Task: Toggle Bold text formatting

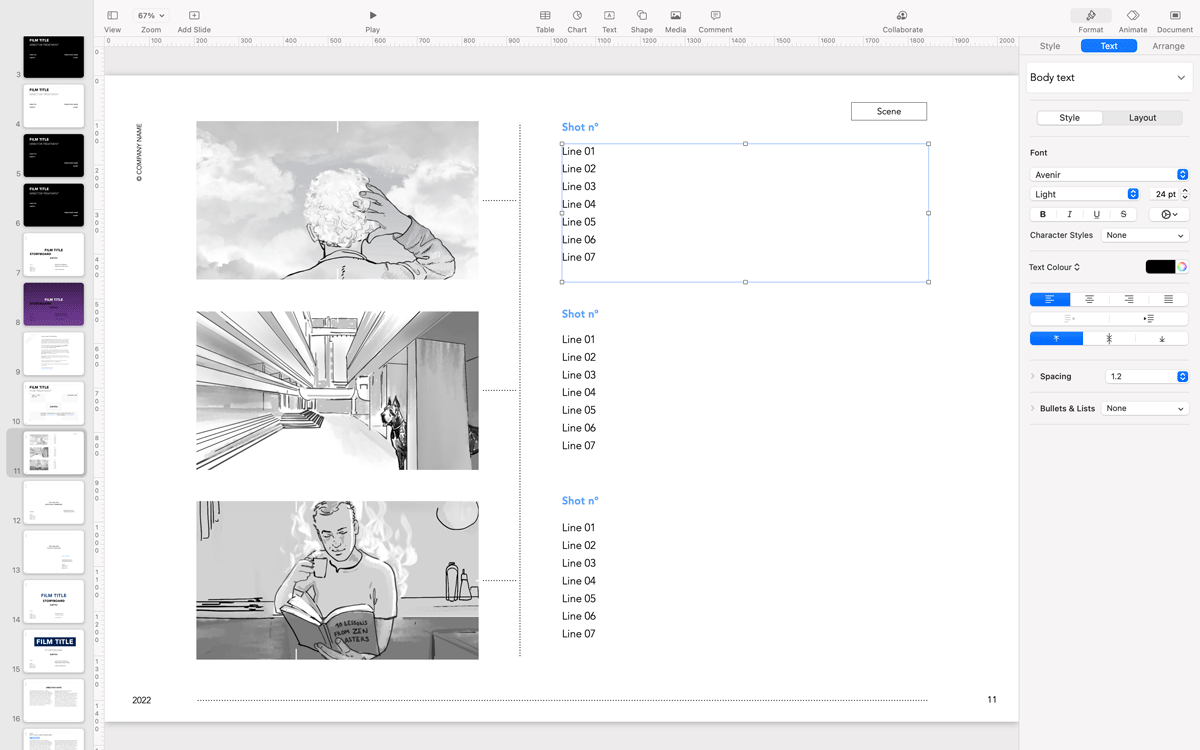Action: pos(1043,214)
